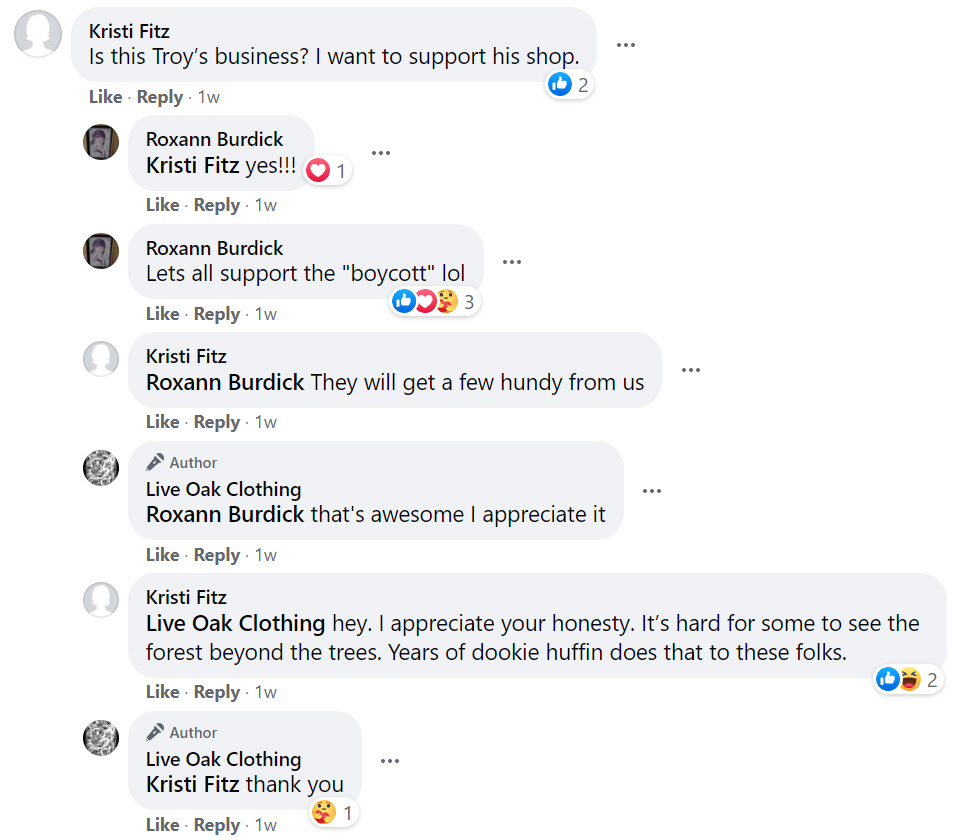This screenshot has height=840, width=959.
Task: Open the three-dot menu beside the "thank you" reply
Action: click(x=390, y=761)
